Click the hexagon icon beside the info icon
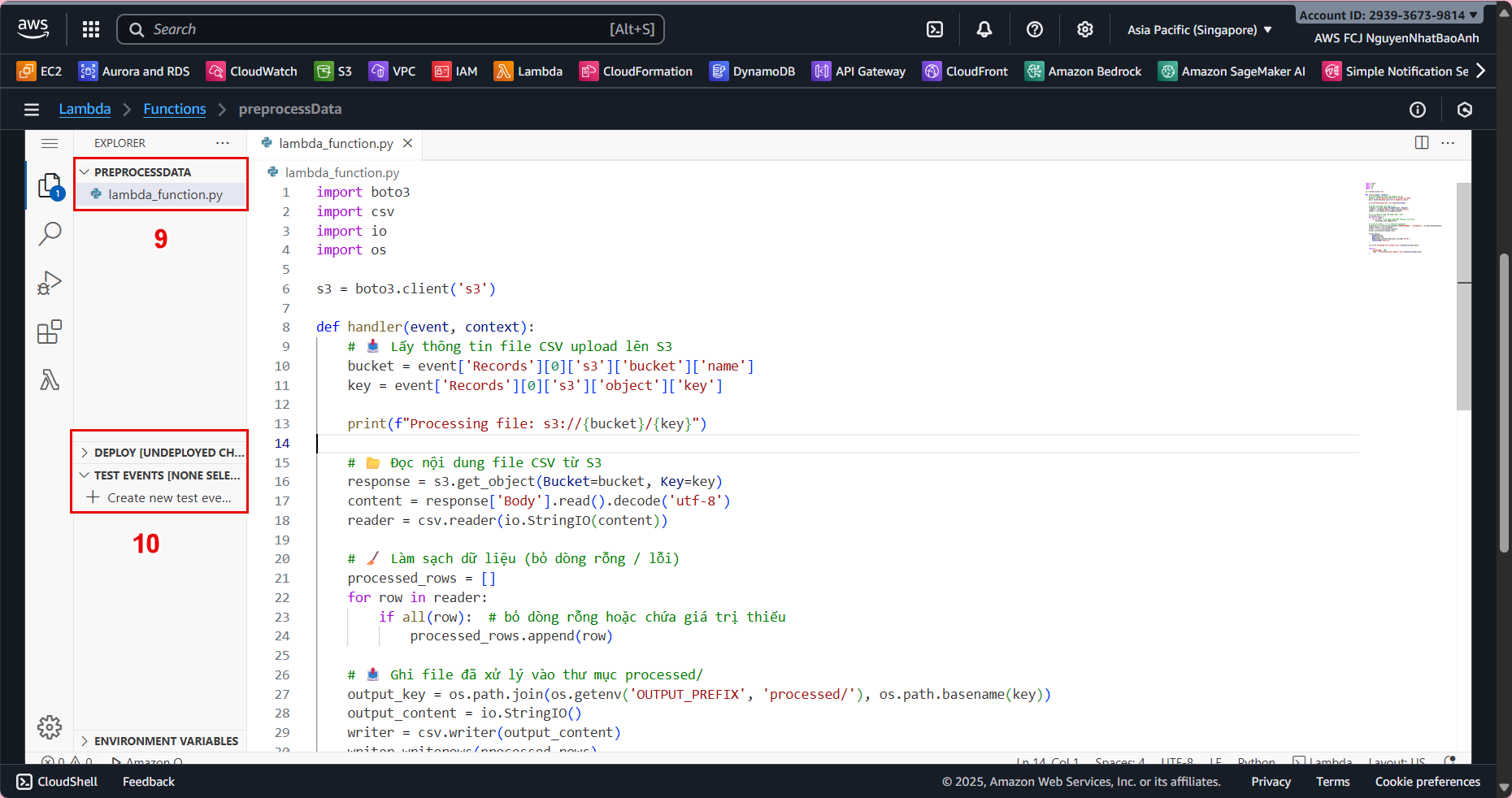 click(1465, 110)
